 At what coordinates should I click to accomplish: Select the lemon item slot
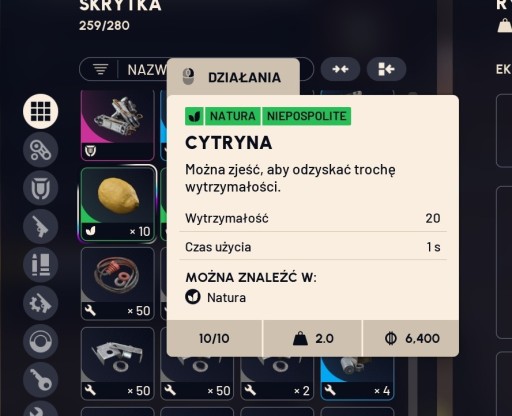(x=118, y=204)
